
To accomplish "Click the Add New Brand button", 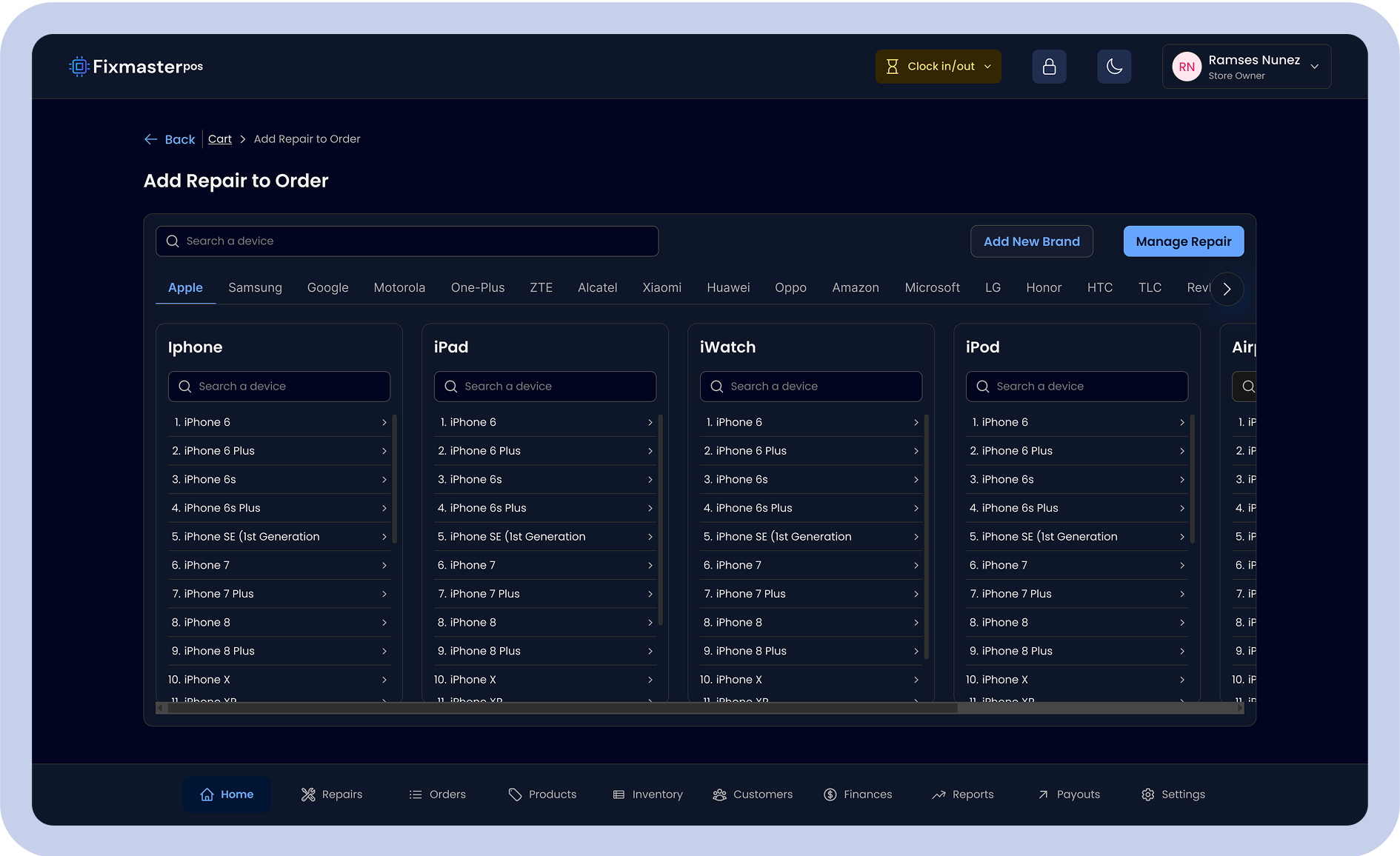I will (x=1031, y=241).
